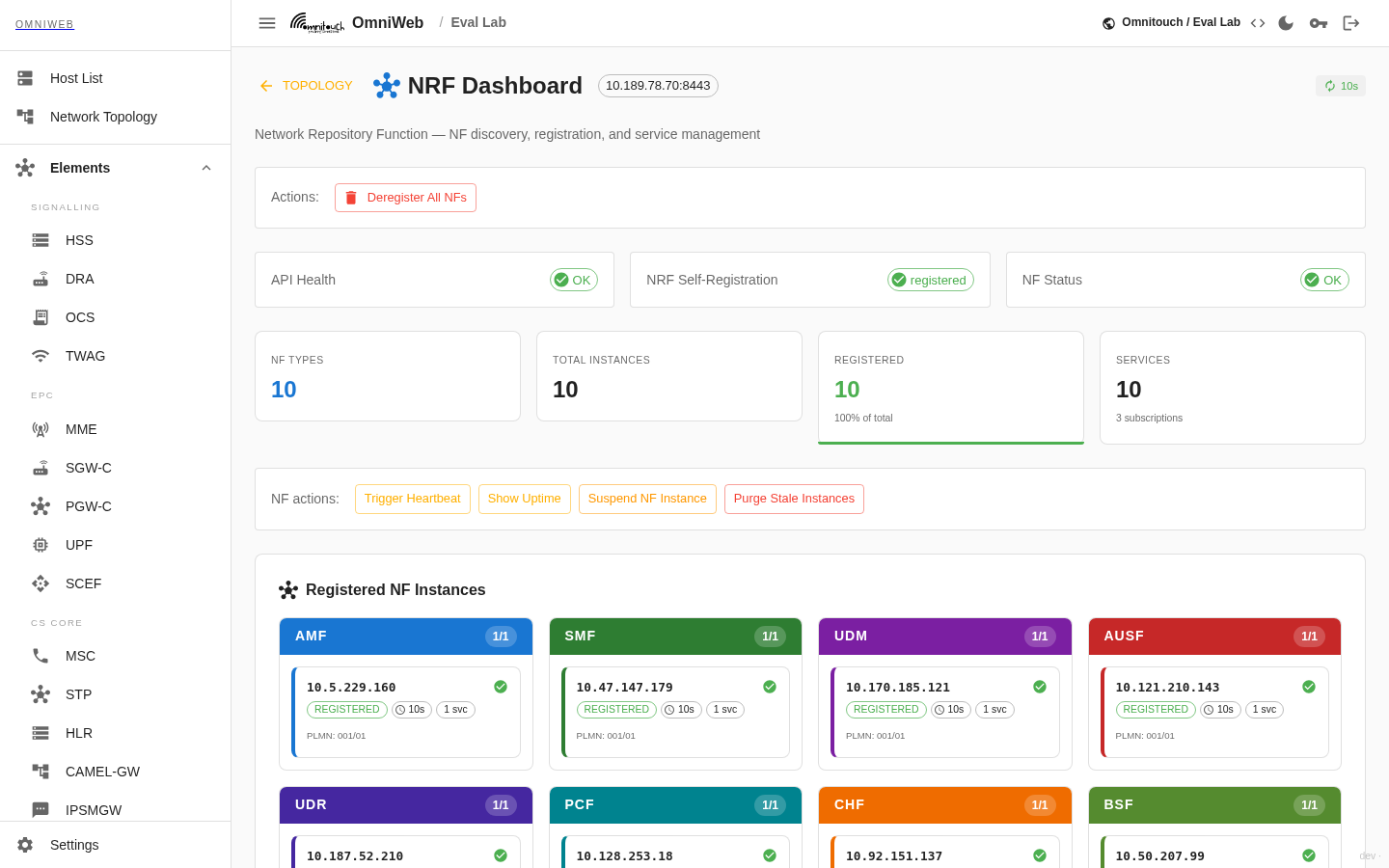Click REGISTERED chip on SMF instance
The width and height of the screenshot is (1389, 868).
tap(616, 710)
